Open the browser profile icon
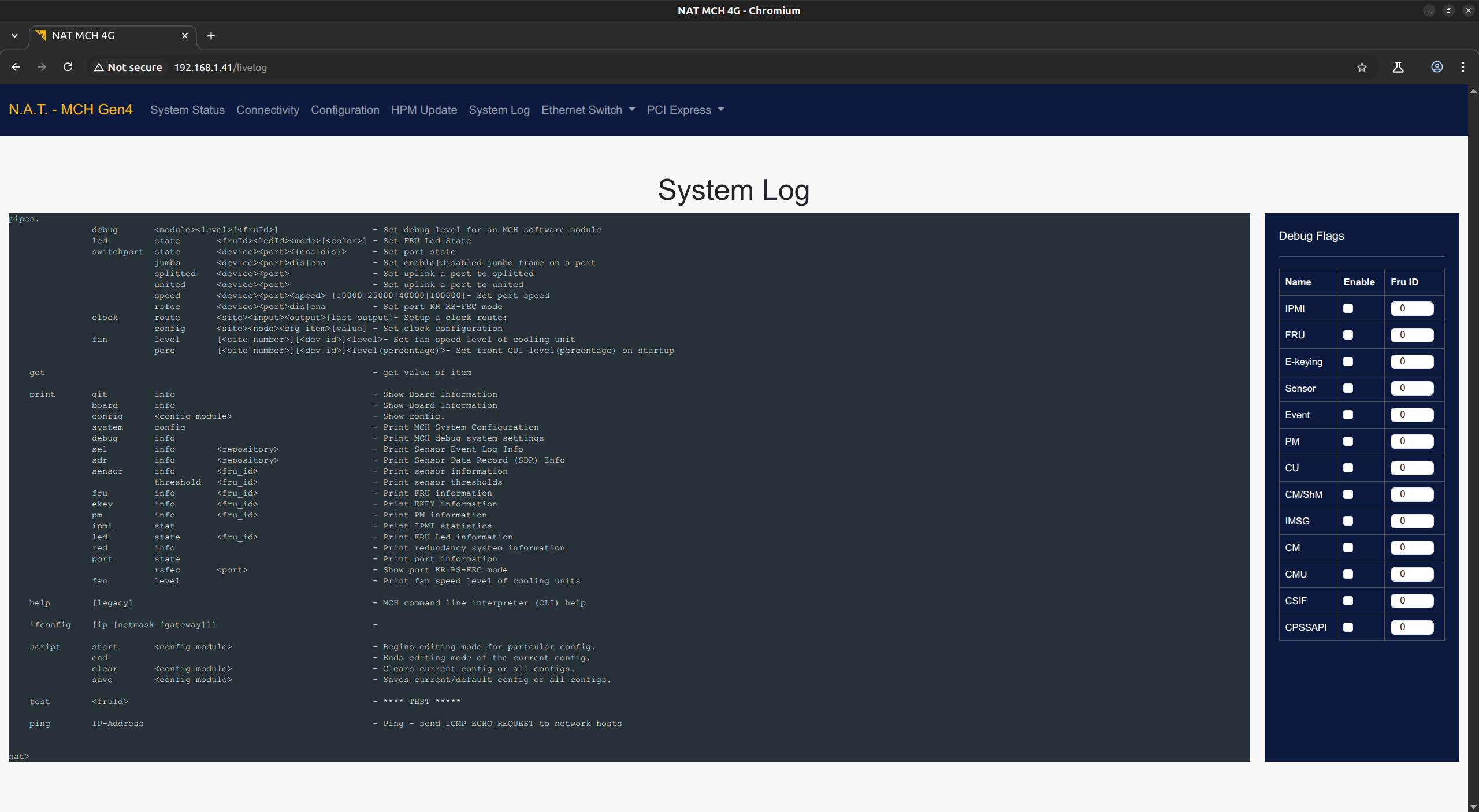 [x=1437, y=67]
